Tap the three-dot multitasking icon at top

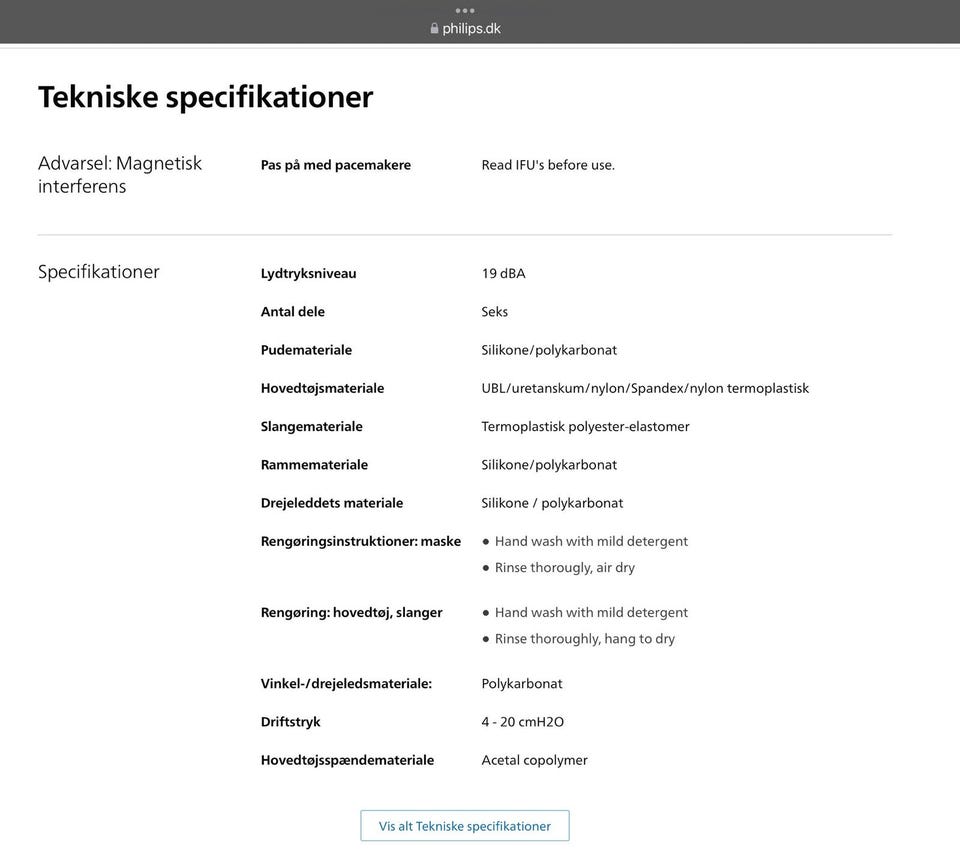click(465, 10)
